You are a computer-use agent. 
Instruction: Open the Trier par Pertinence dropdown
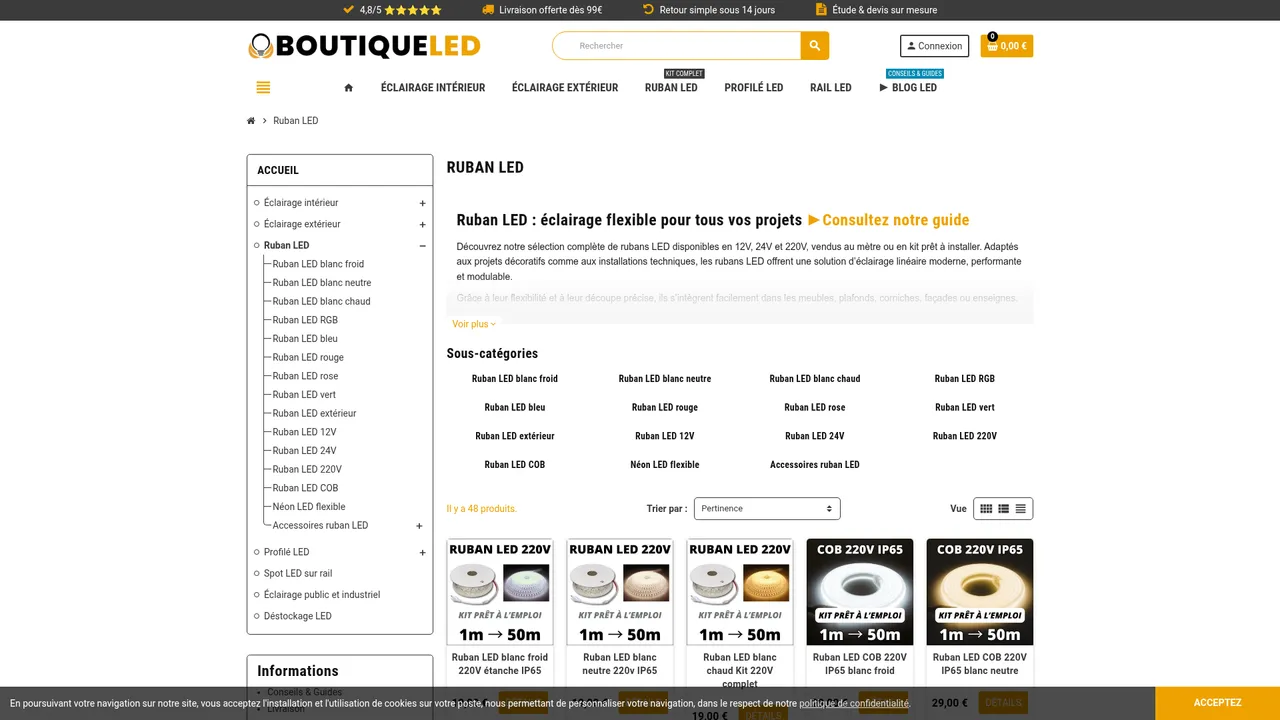coord(767,509)
